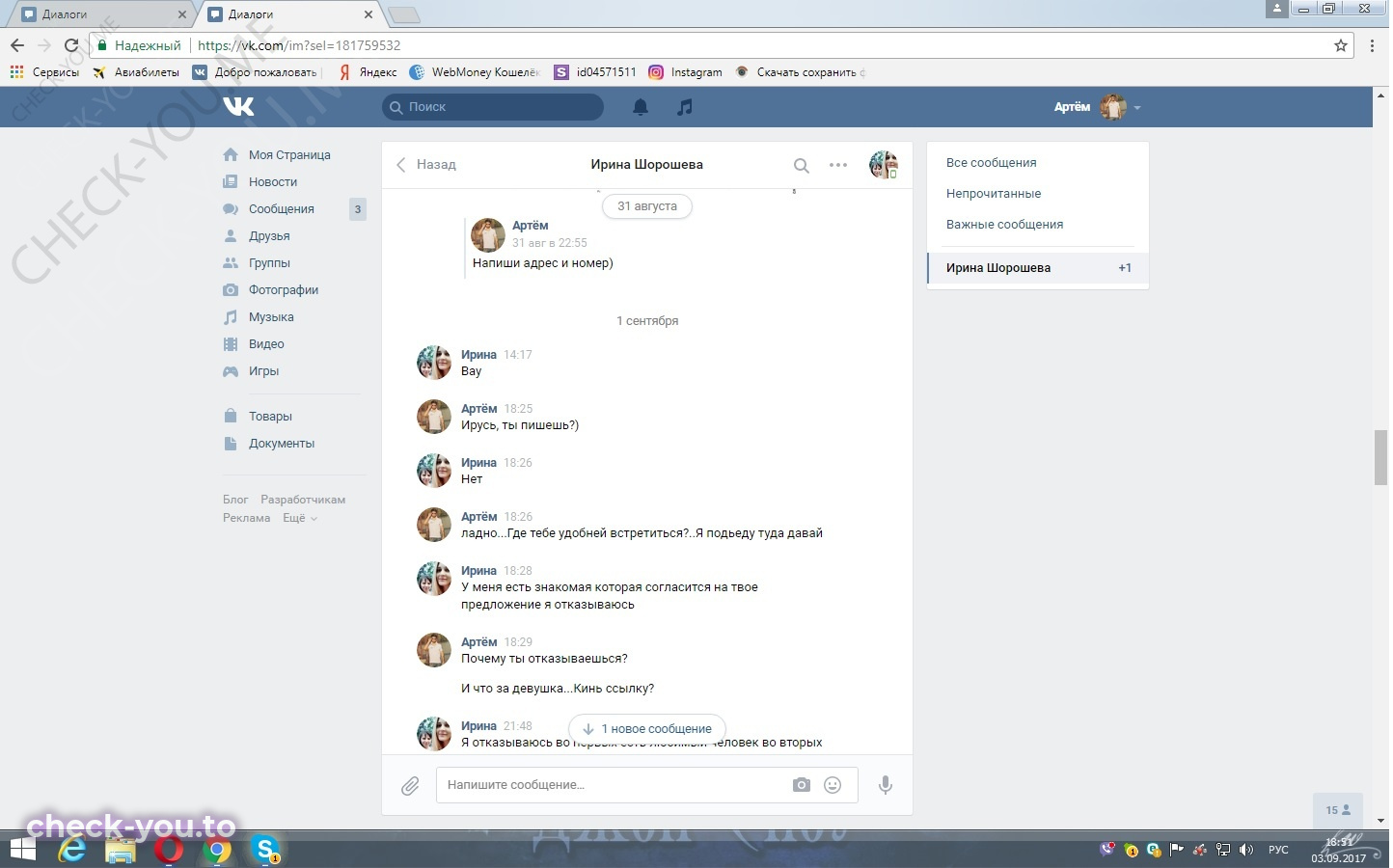Click the VK logo in header
Viewport: 1393px width, 868px height.
(238, 106)
